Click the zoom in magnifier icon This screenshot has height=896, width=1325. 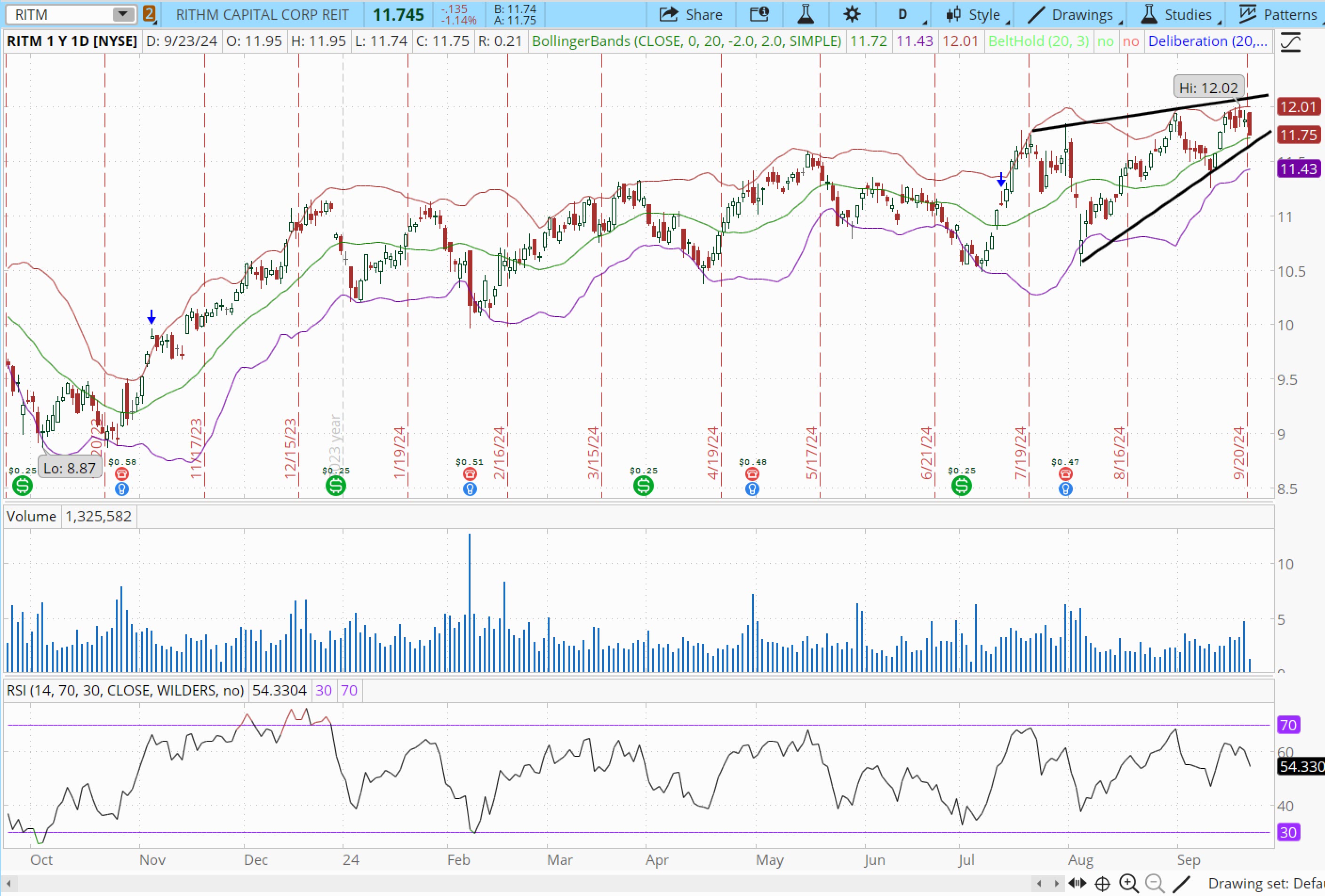click(1129, 883)
